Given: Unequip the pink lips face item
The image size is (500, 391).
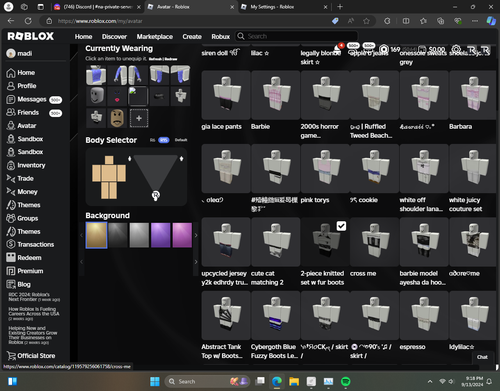Looking at the screenshot, I should (117, 96).
